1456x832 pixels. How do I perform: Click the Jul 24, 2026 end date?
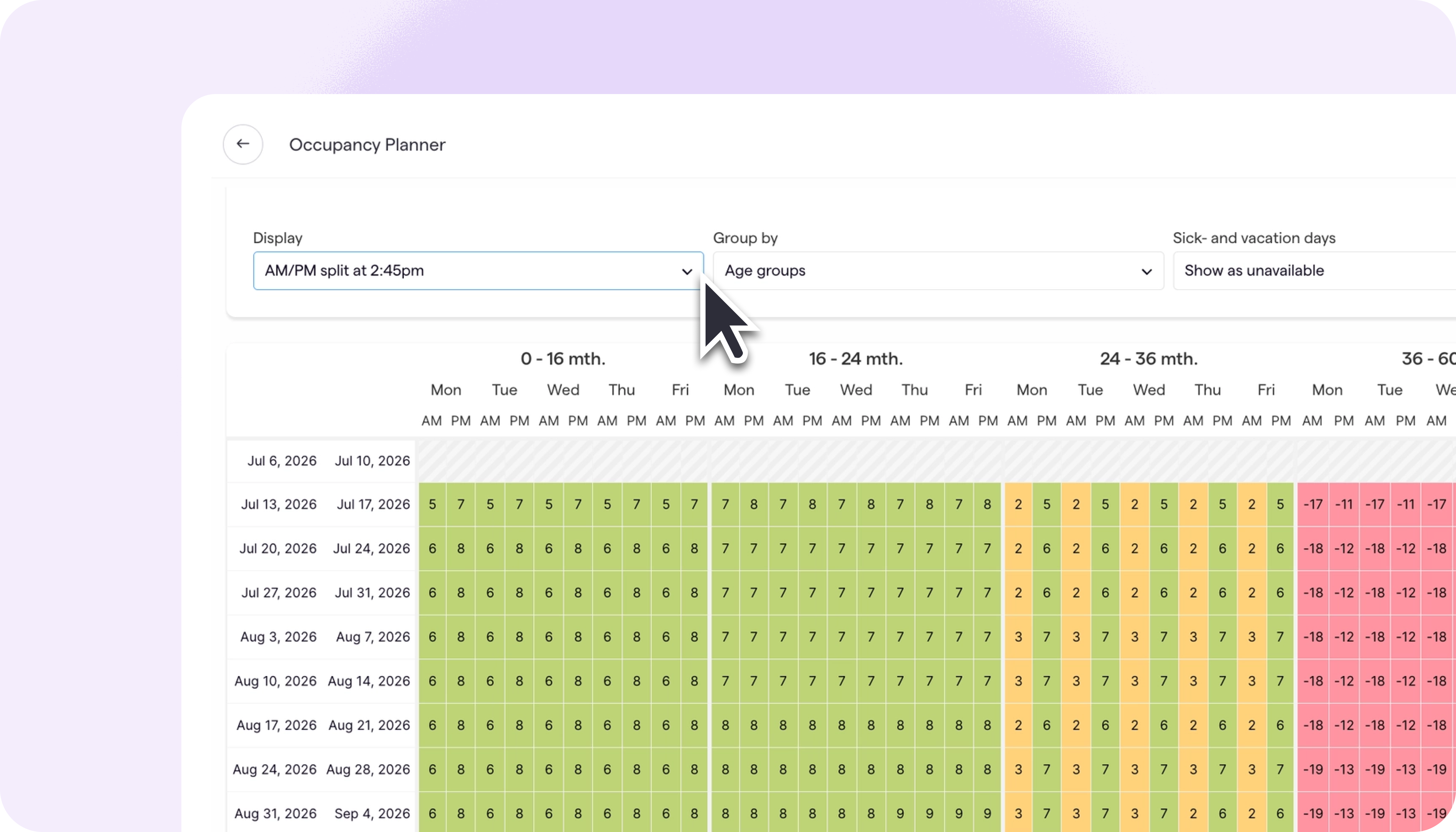point(372,549)
